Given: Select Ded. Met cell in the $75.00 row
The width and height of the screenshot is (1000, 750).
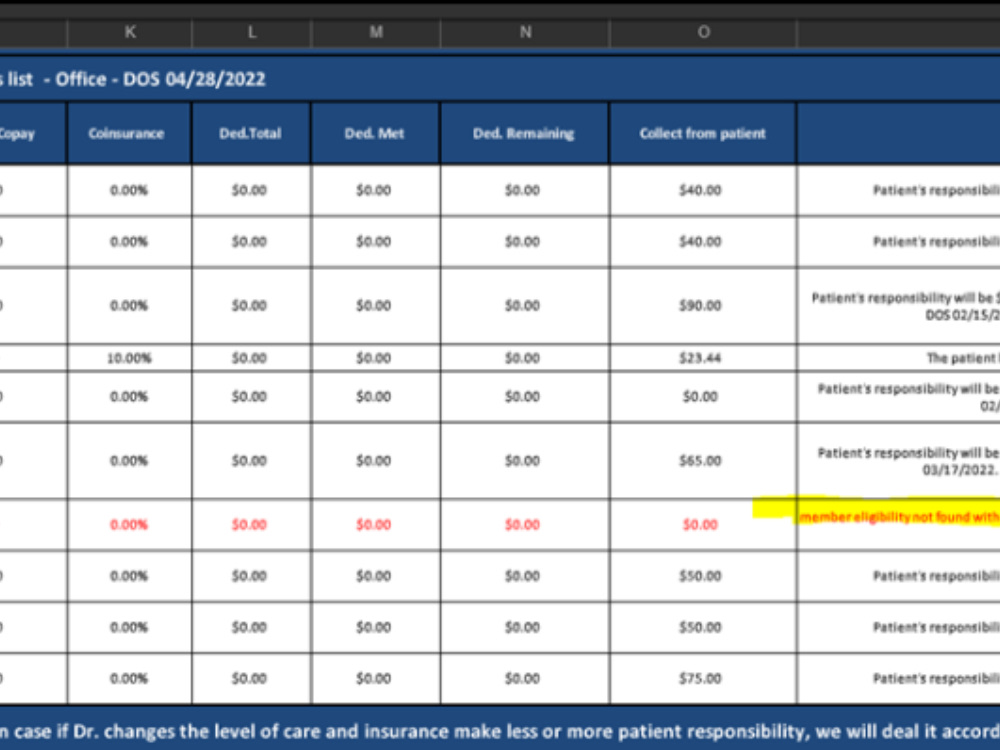Looking at the screenshot, I should point(376,679).
